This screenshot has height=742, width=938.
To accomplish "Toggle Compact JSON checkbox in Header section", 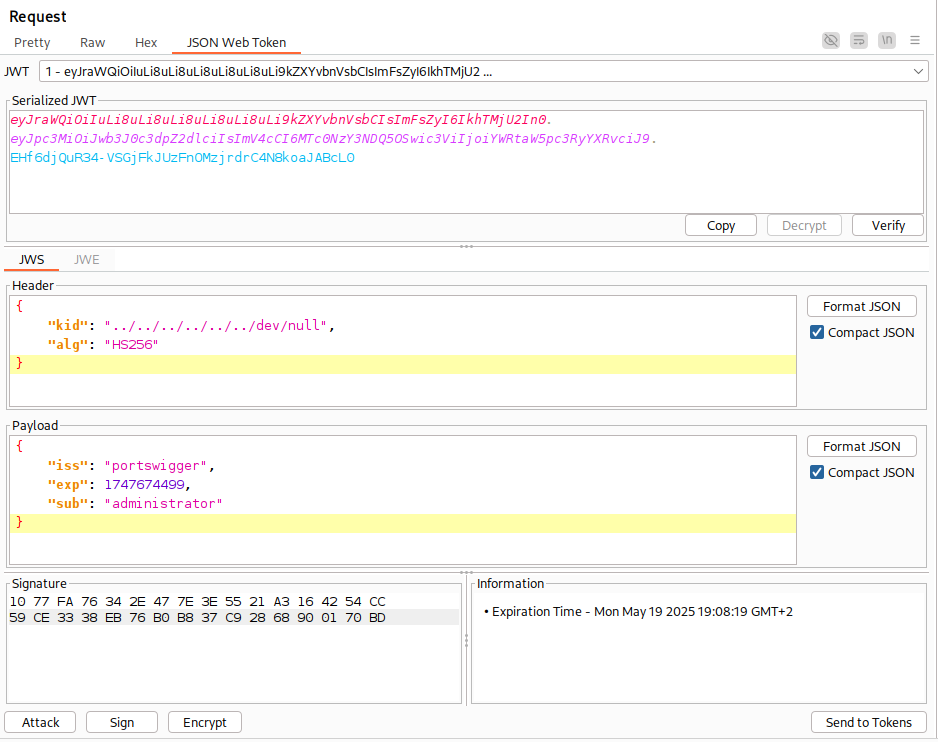I will coord(817,332).
